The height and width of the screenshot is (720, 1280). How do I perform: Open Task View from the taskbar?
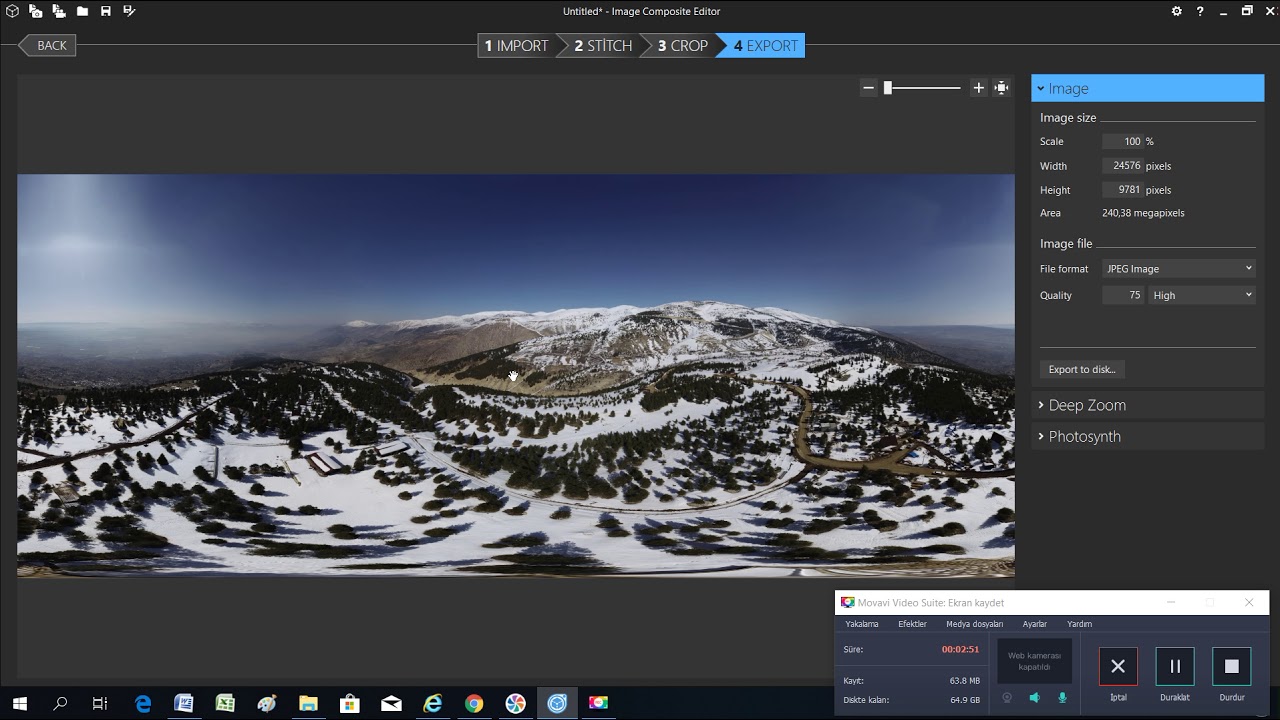coord(100,703)
